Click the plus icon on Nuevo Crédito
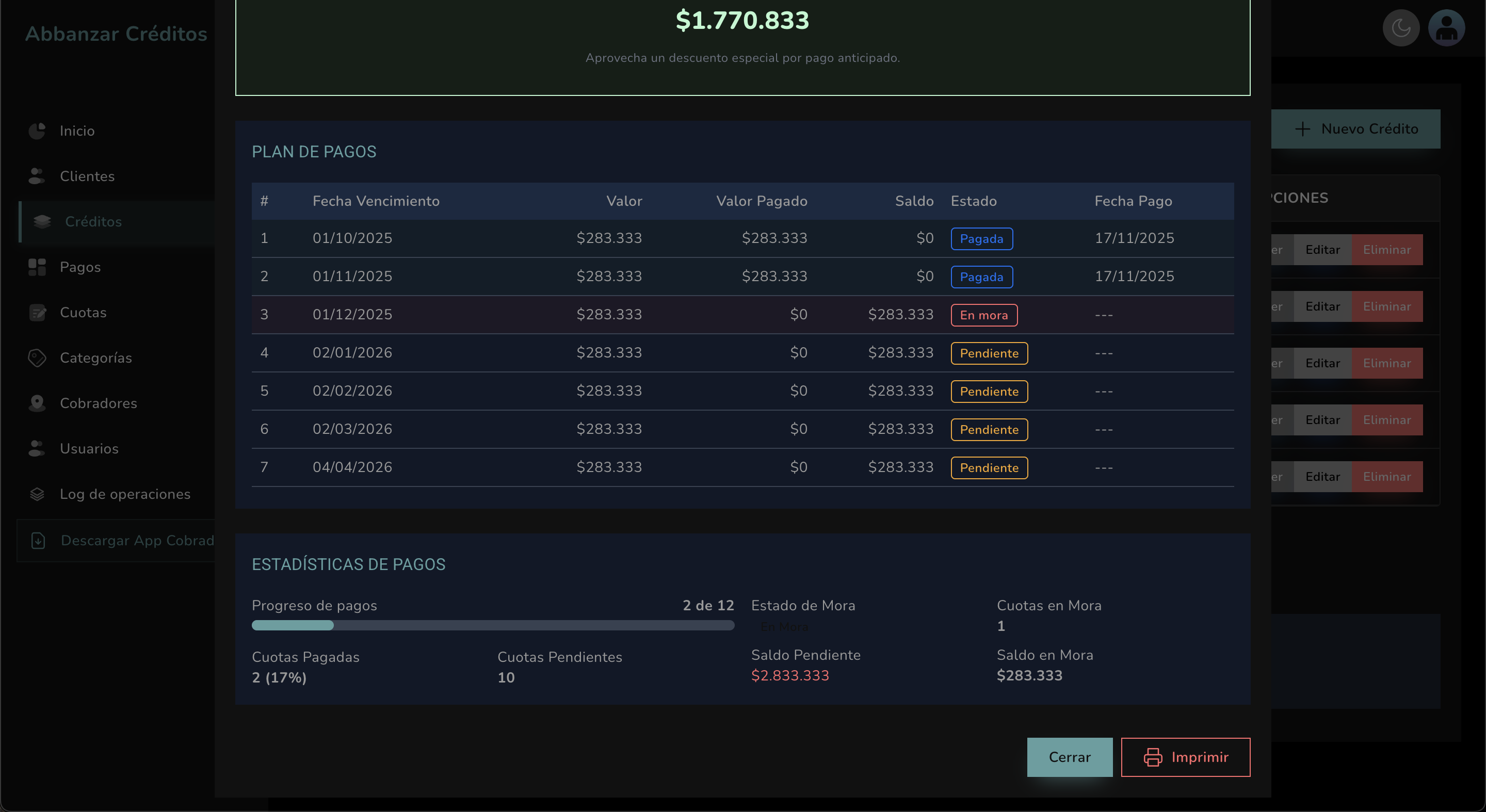 tap(1302, 129)
